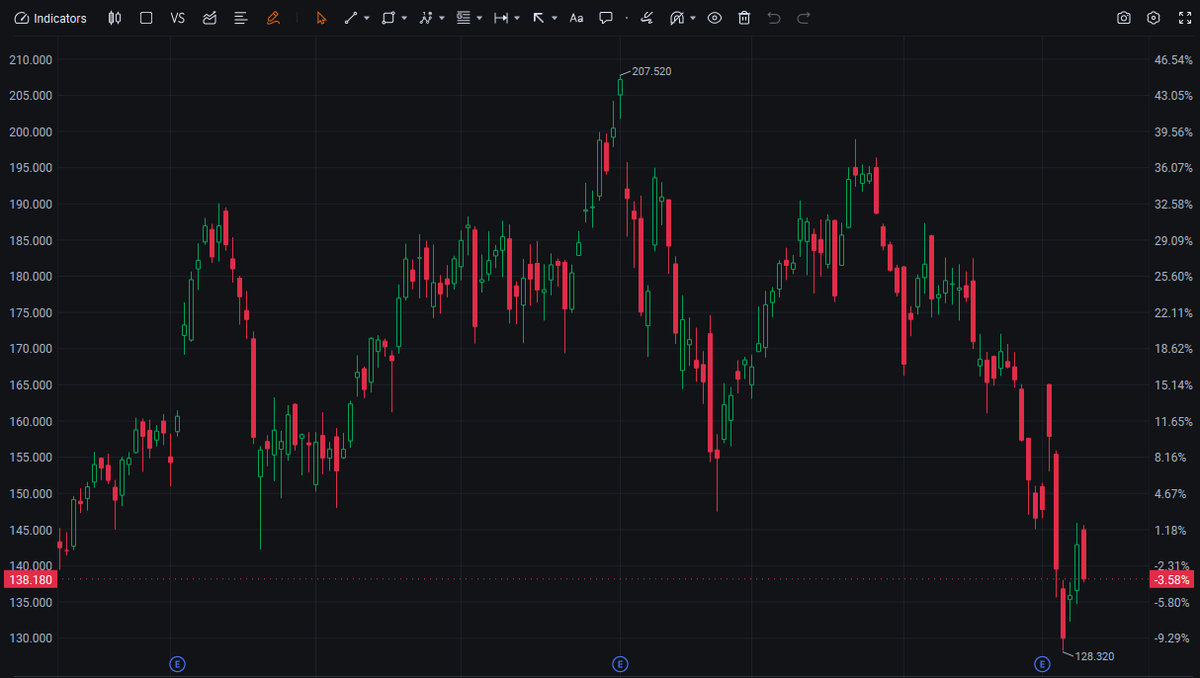
Task: Click the 190.000 price axis label
Action: pyautogui.click(x=30, y=204)
